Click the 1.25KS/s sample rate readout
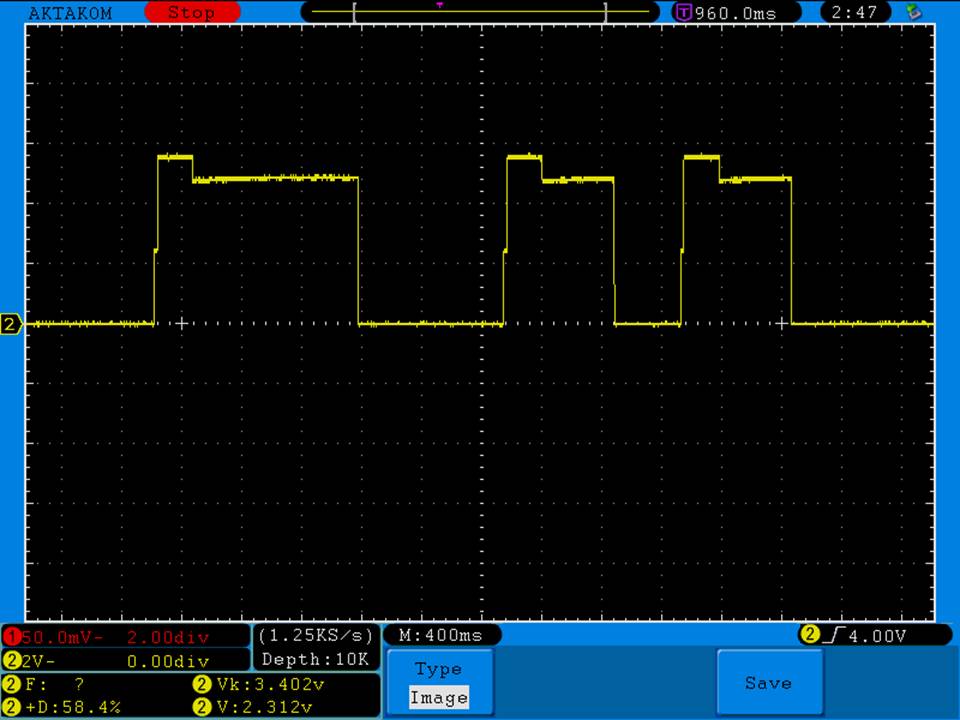The image size is (960, 720). point(316,635)
